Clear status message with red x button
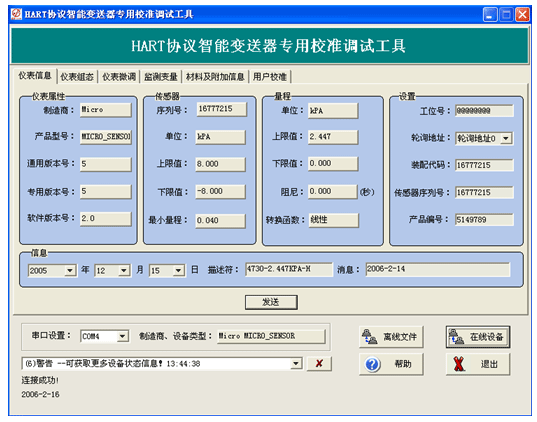The width and height of the screenshot is (537, 422). 319,363
